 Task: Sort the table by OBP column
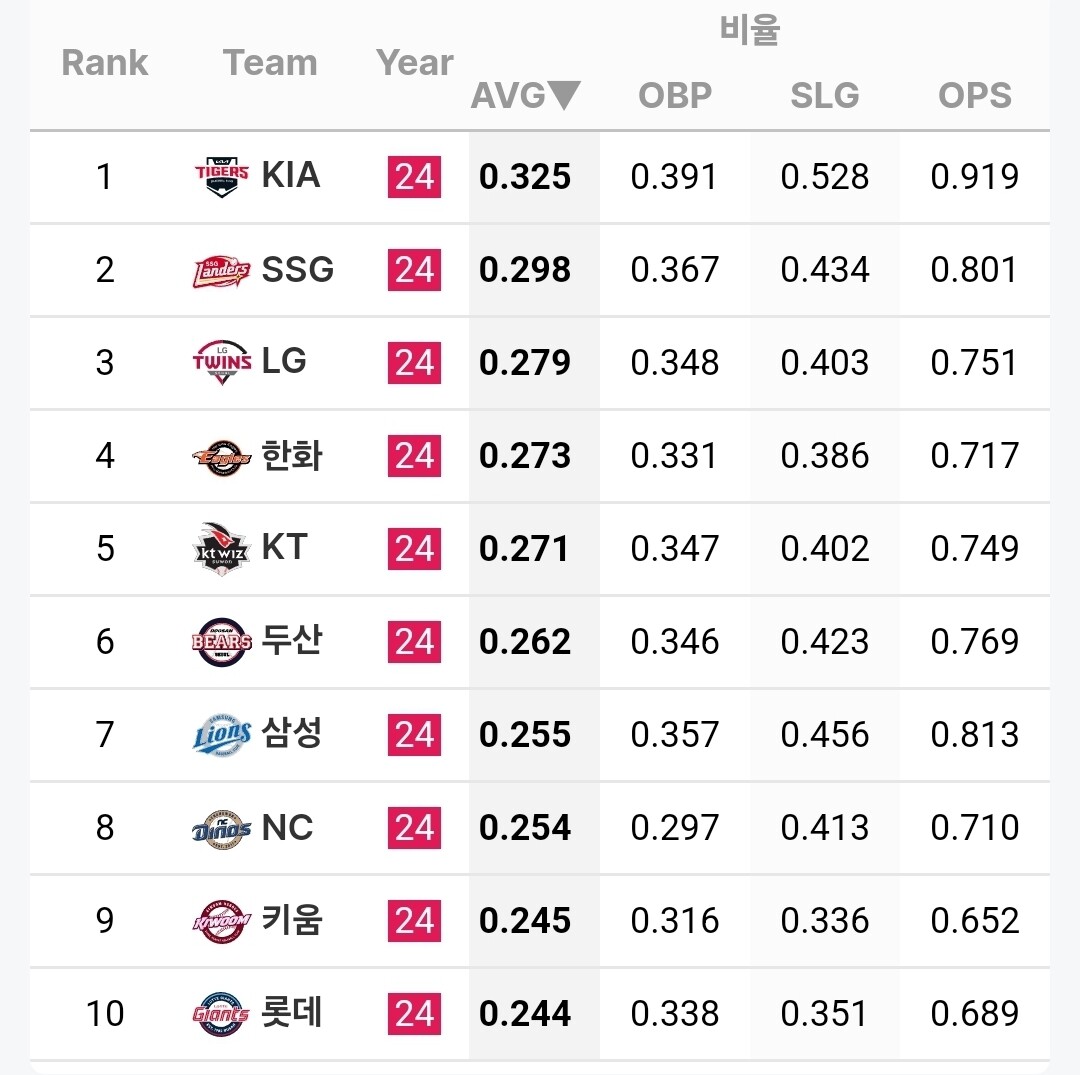coord(675,96)
